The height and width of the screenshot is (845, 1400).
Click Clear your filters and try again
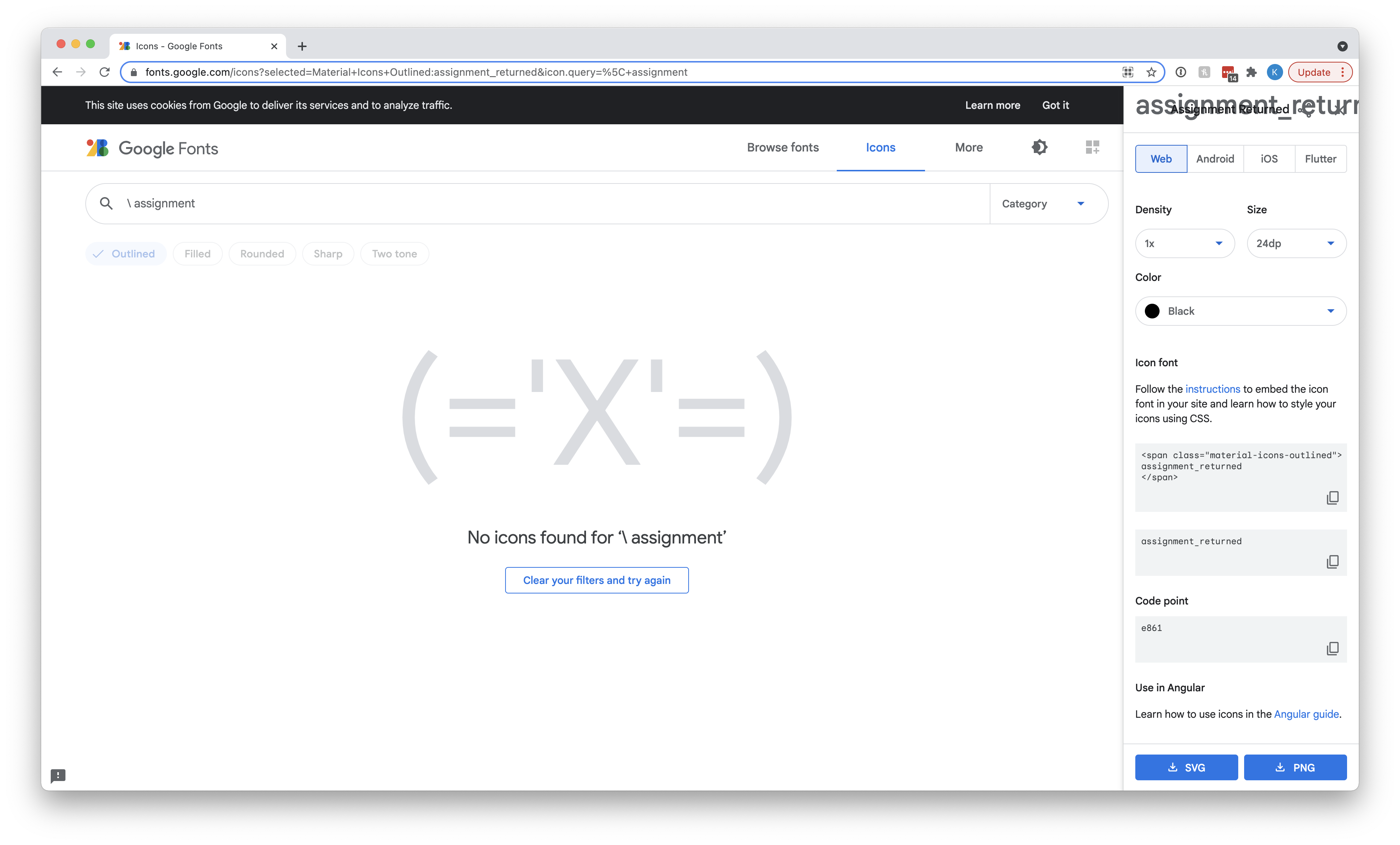coord(597,580)
